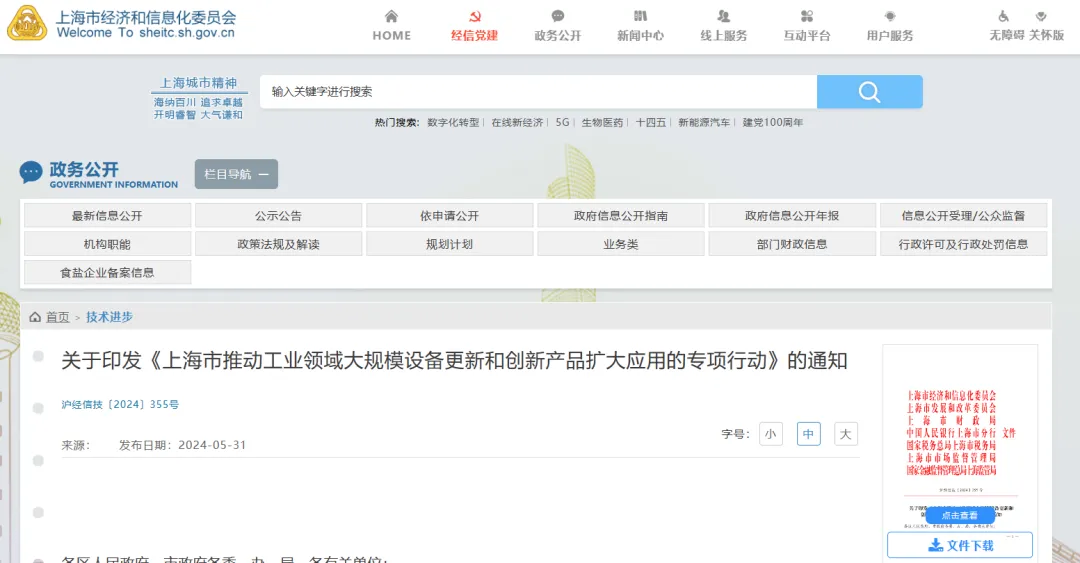
Task: Search hot keyword 十四五
Action: (650, 122)
